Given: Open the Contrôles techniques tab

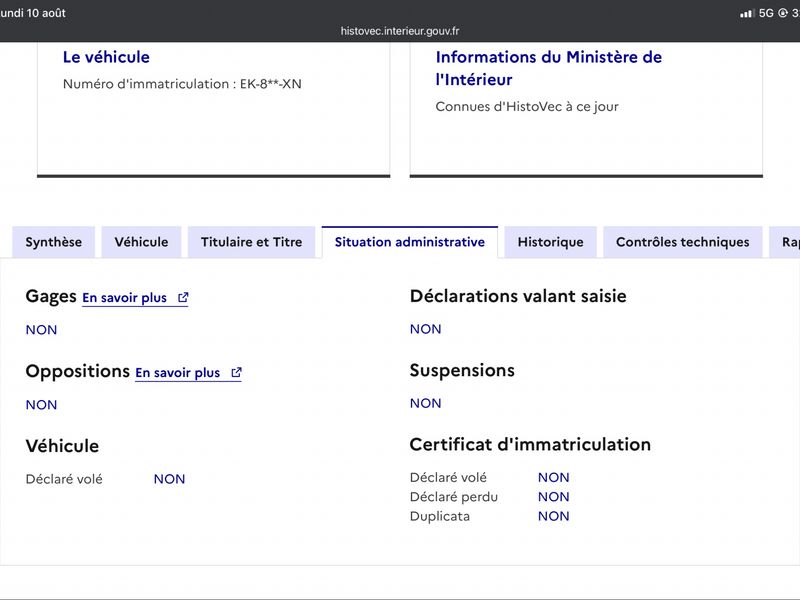Looking at the screenshot, I should [x=683, y=242].
